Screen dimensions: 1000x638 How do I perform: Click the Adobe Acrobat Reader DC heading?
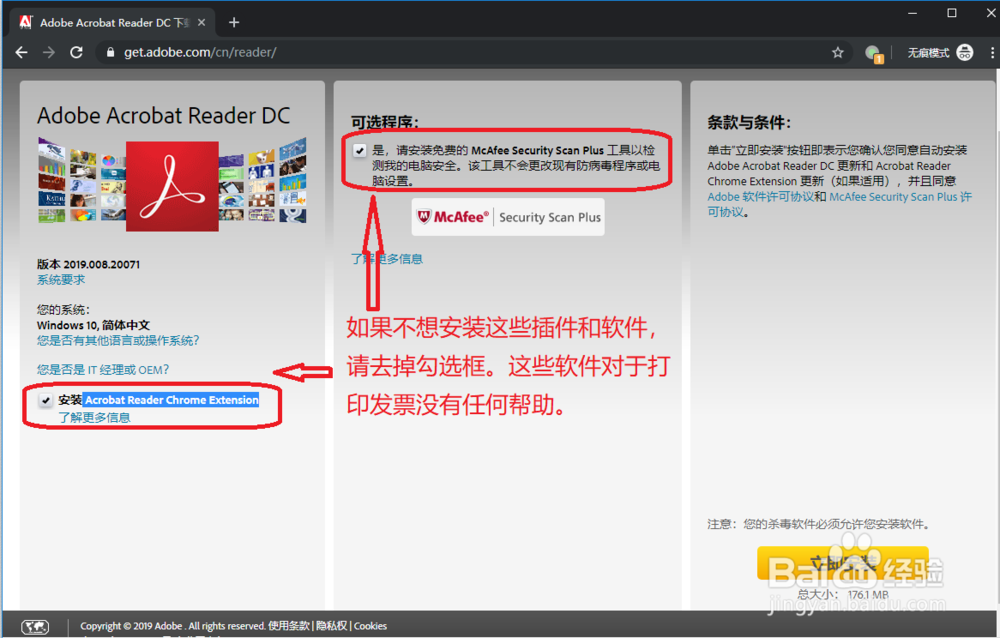click(163, 115)
